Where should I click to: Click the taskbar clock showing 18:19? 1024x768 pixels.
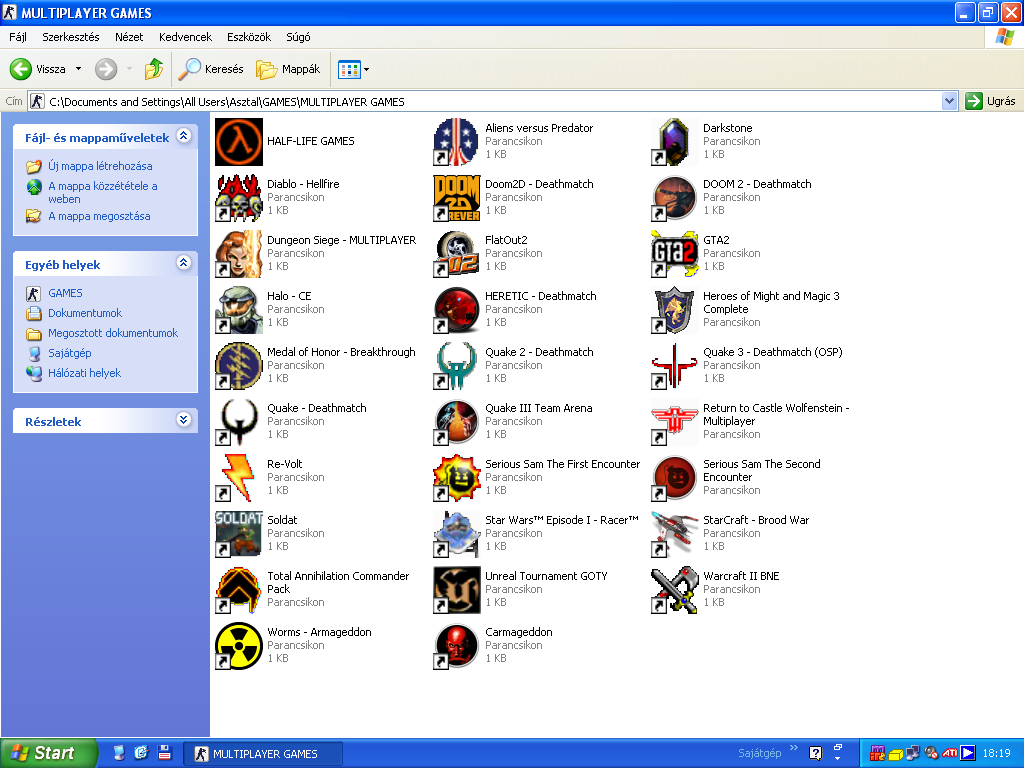996,754
